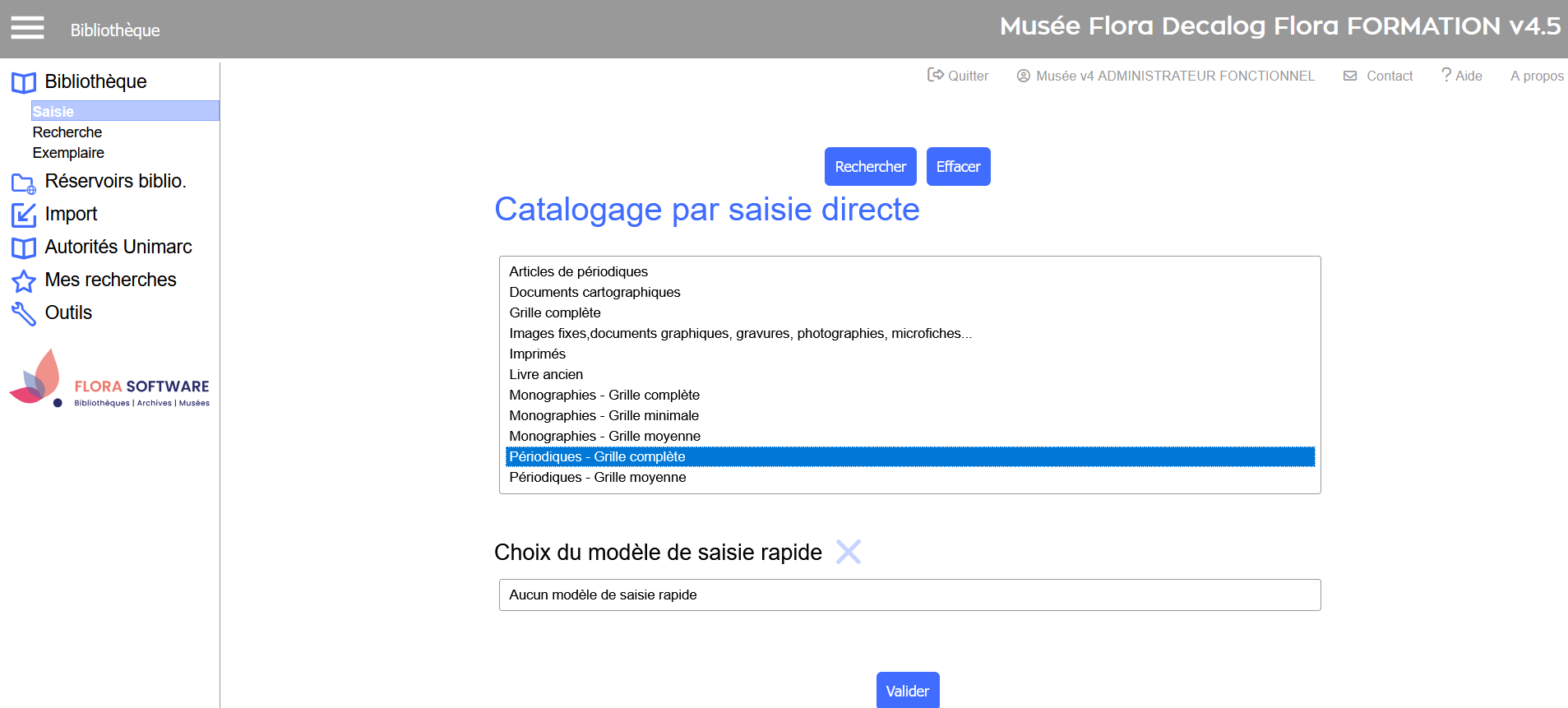
Task: Open Recherche in the sidebar menu
Action: click(67, 132)
